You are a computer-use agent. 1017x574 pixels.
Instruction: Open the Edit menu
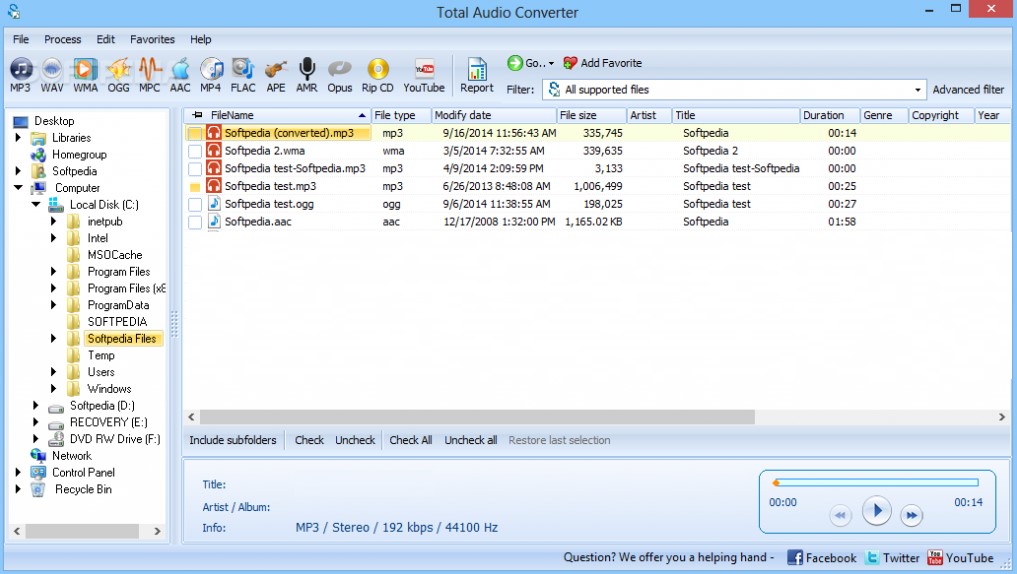tap(106, 39)
